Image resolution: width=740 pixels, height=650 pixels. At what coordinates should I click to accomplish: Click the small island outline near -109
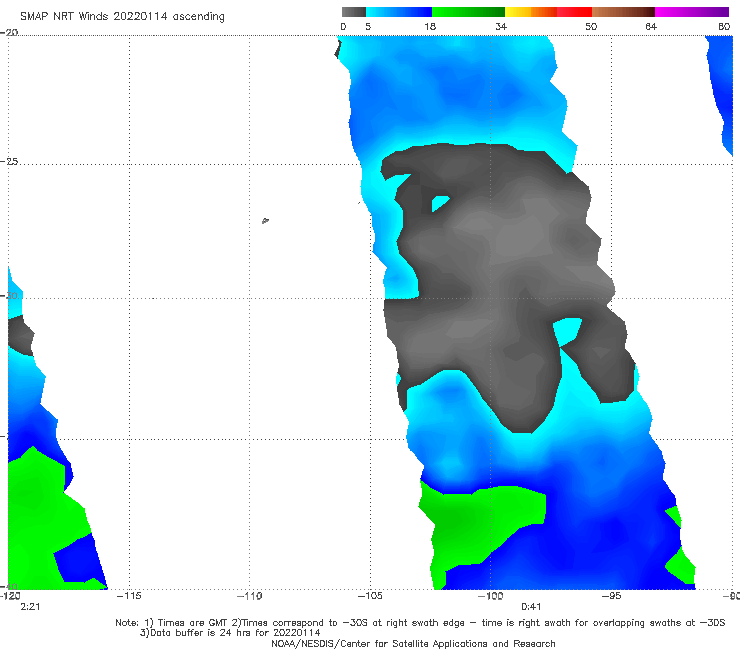tap(265, 220)
